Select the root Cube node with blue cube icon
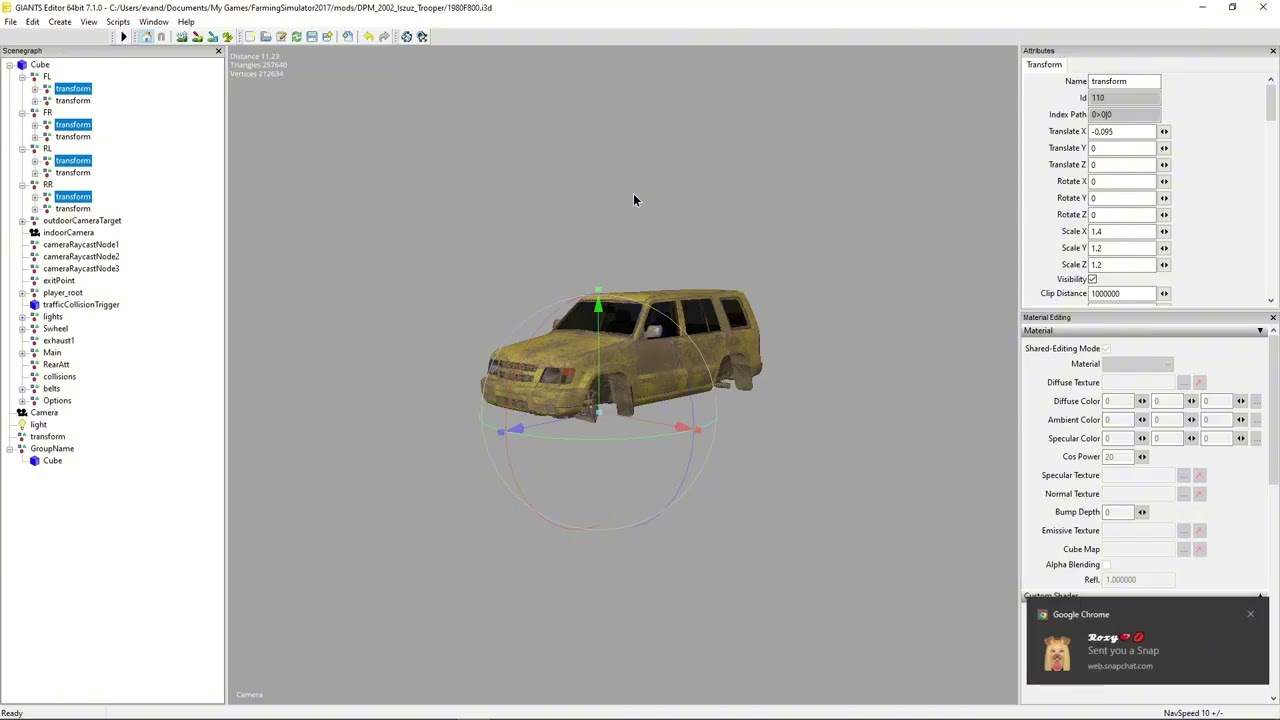The height and width of the screenshot is (720, 1280). pos(40,65)
